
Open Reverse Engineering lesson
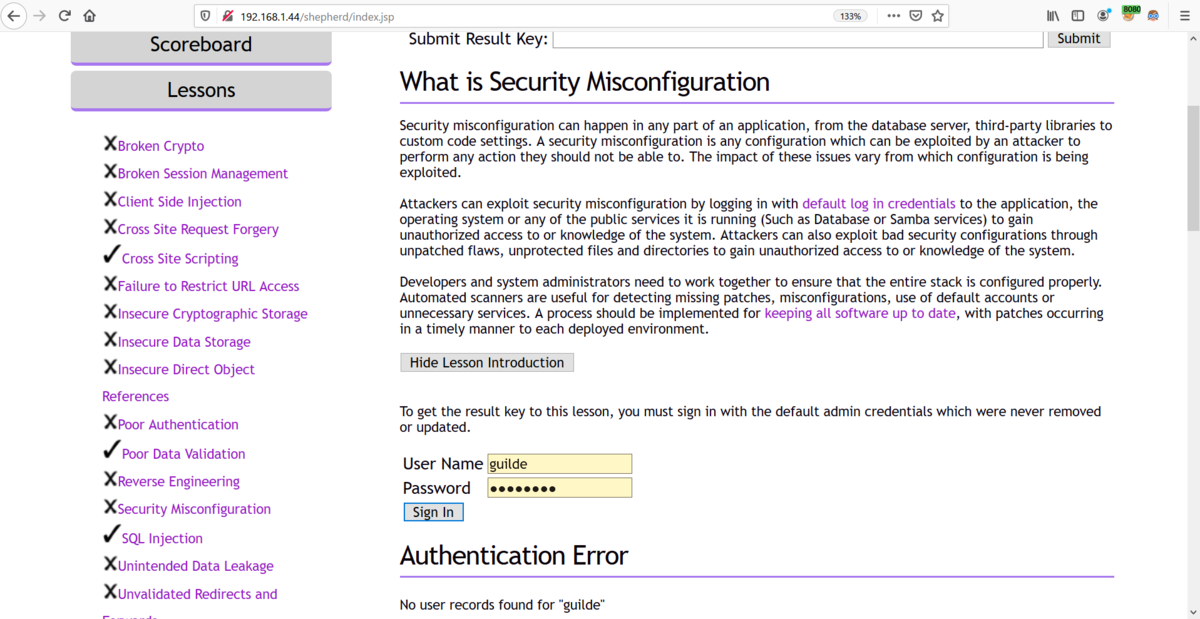pos(178,481)
